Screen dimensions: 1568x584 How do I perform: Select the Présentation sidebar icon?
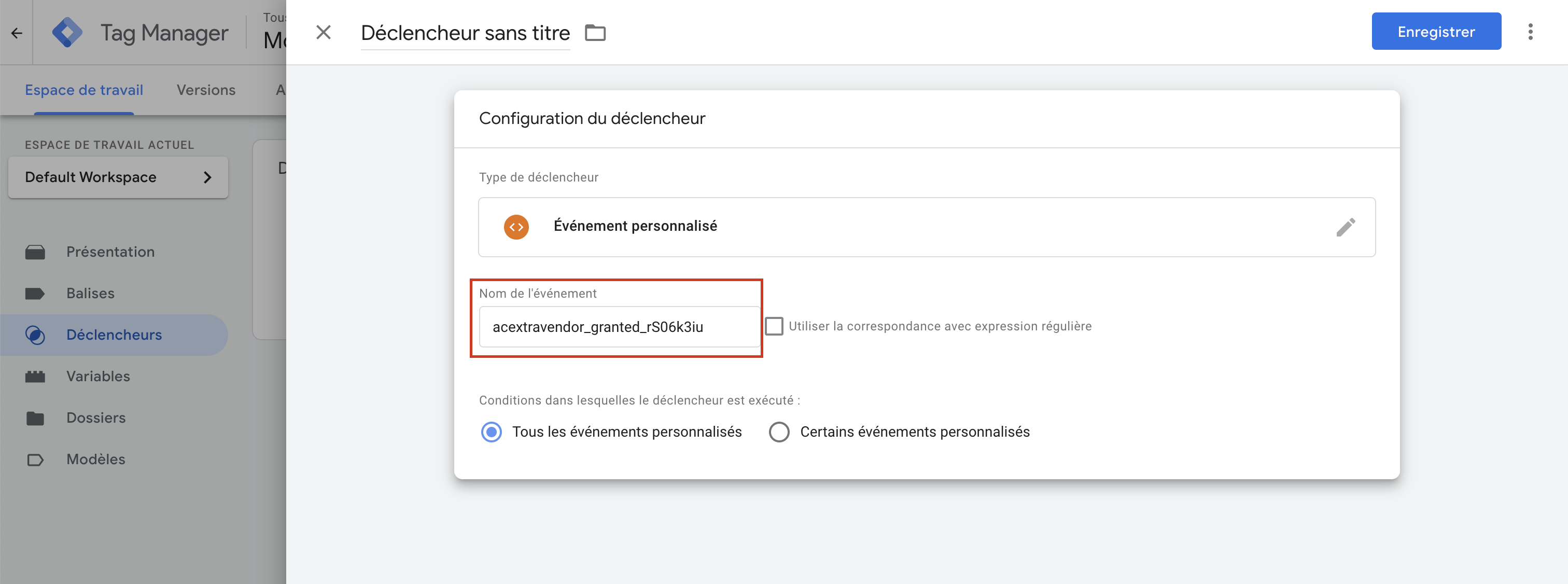(35, 252)
